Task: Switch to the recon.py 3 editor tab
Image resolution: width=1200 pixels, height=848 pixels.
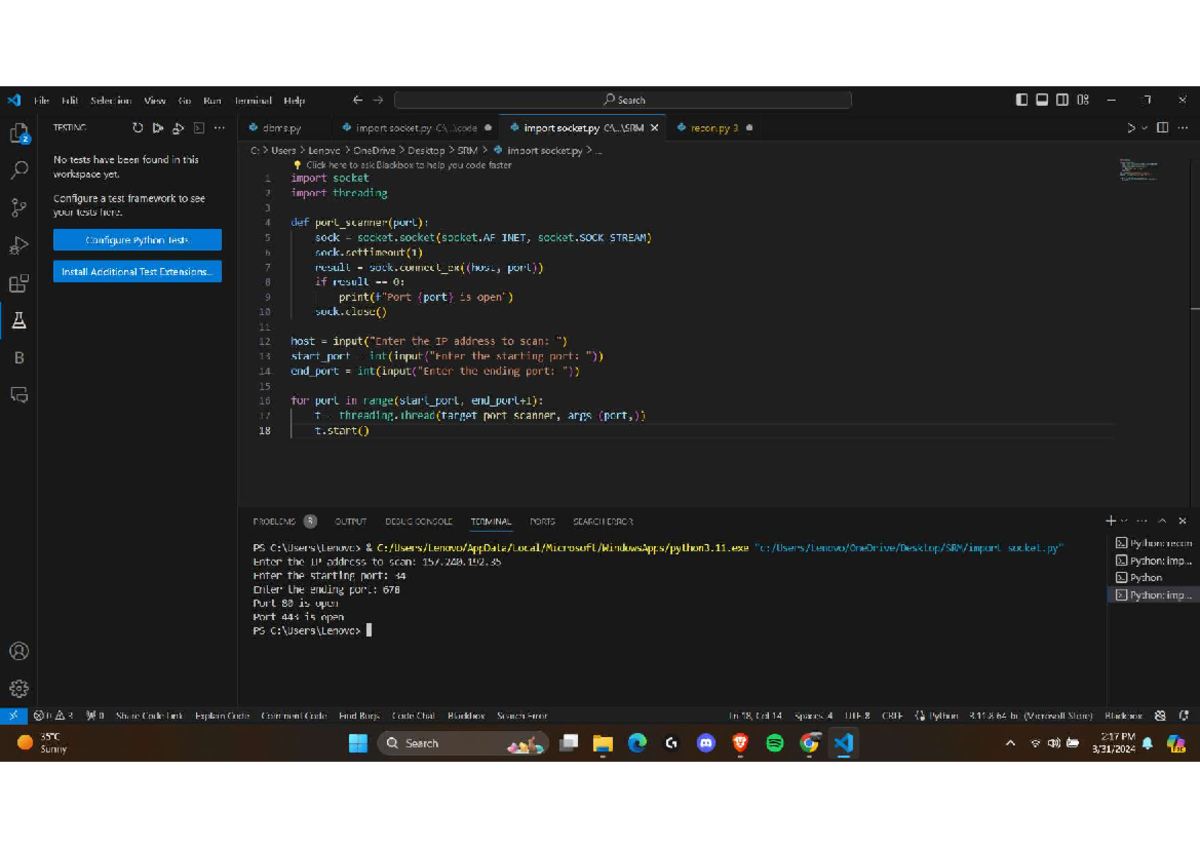Action: point(710,127)
